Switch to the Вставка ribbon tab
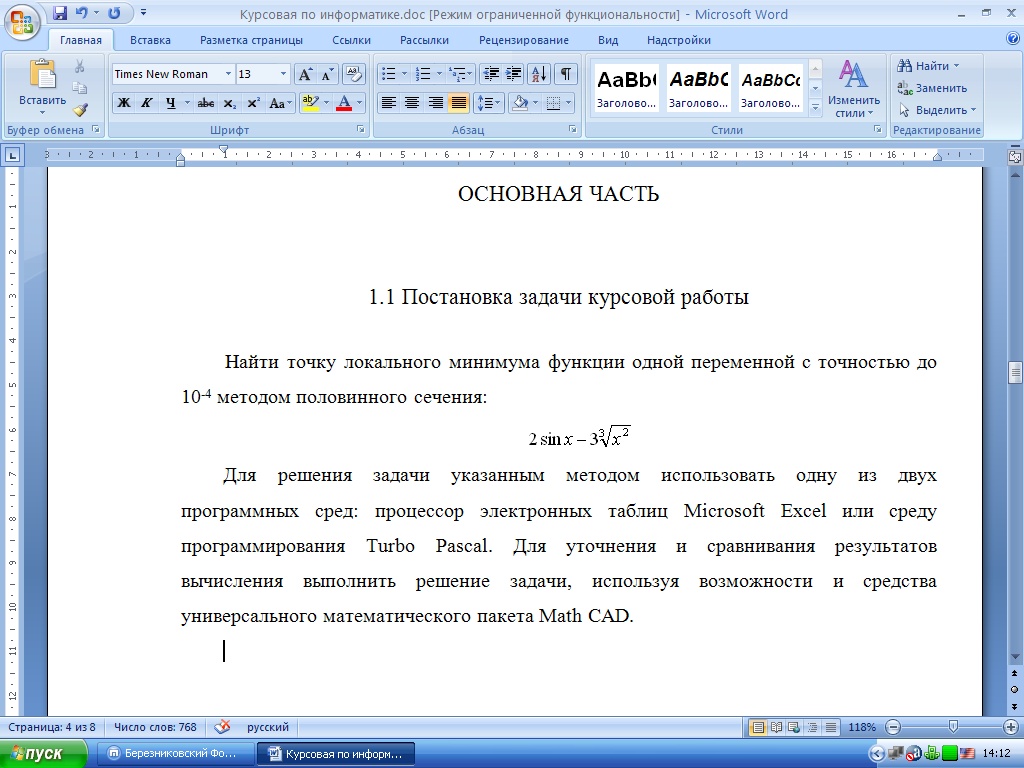The height and width of the screenshot is (768, 1024). 150,40
